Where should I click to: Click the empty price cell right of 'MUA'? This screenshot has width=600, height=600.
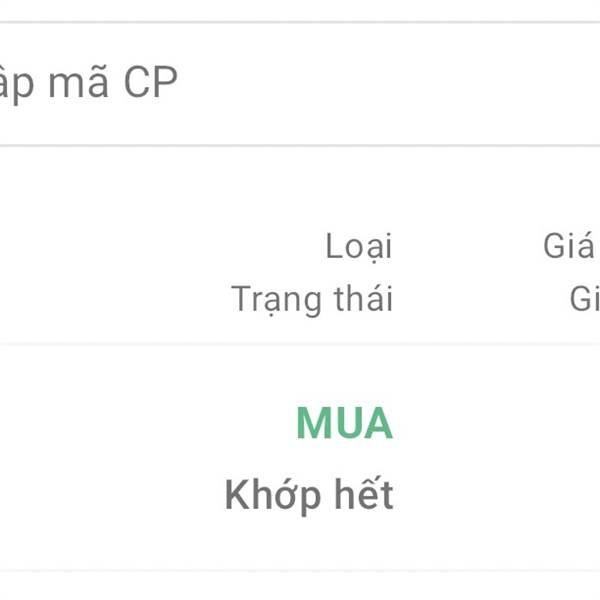497,423
